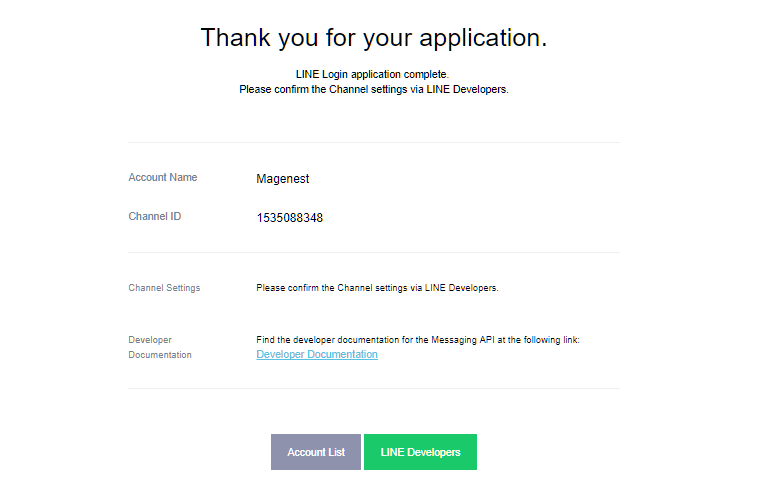Screen dimensions: 782x486
Task: Open the LINE Developers button
Action: 420,452
